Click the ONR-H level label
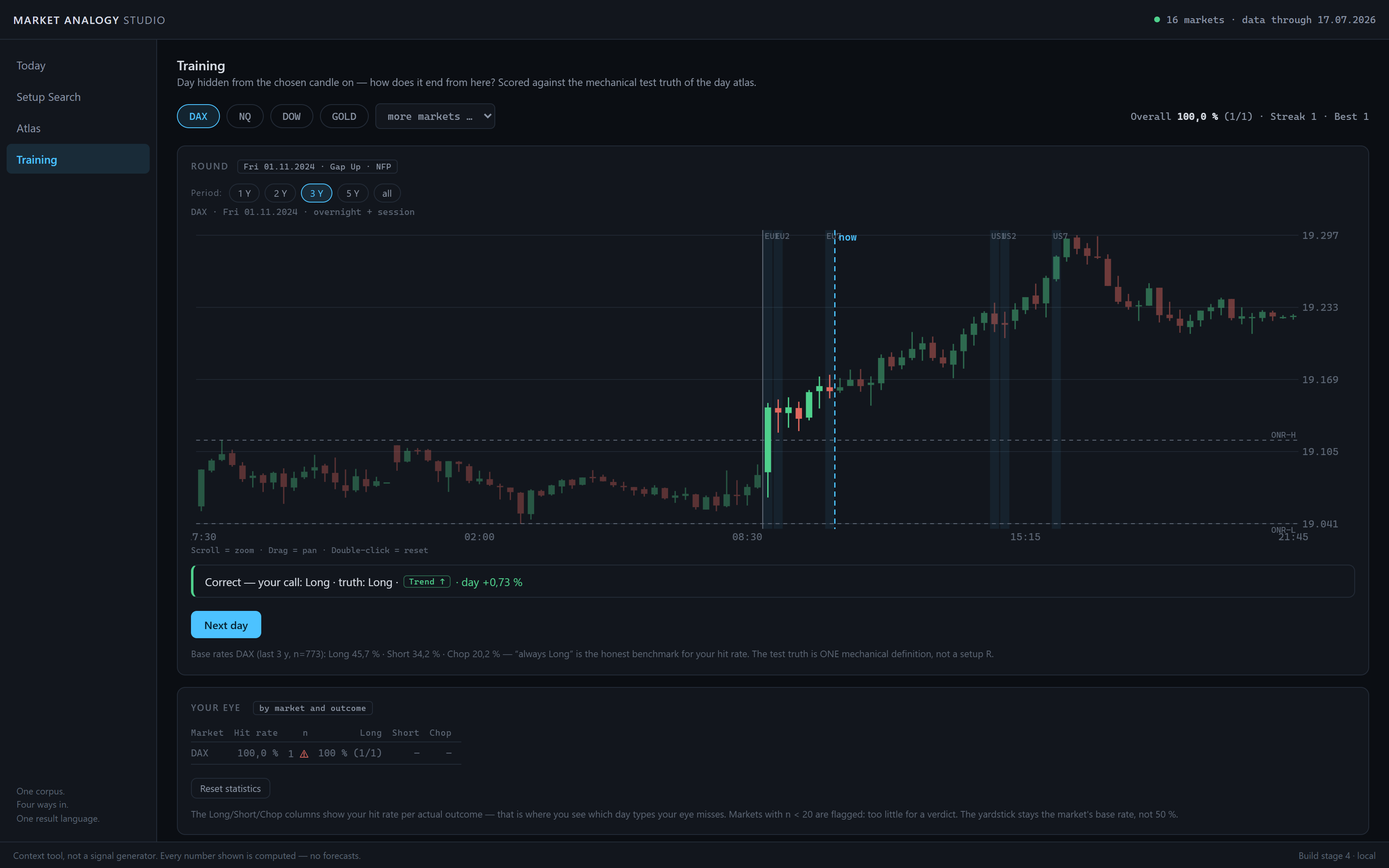Image resolution: width=1389 pixels, height=868 pixels. click(1283, 434)
